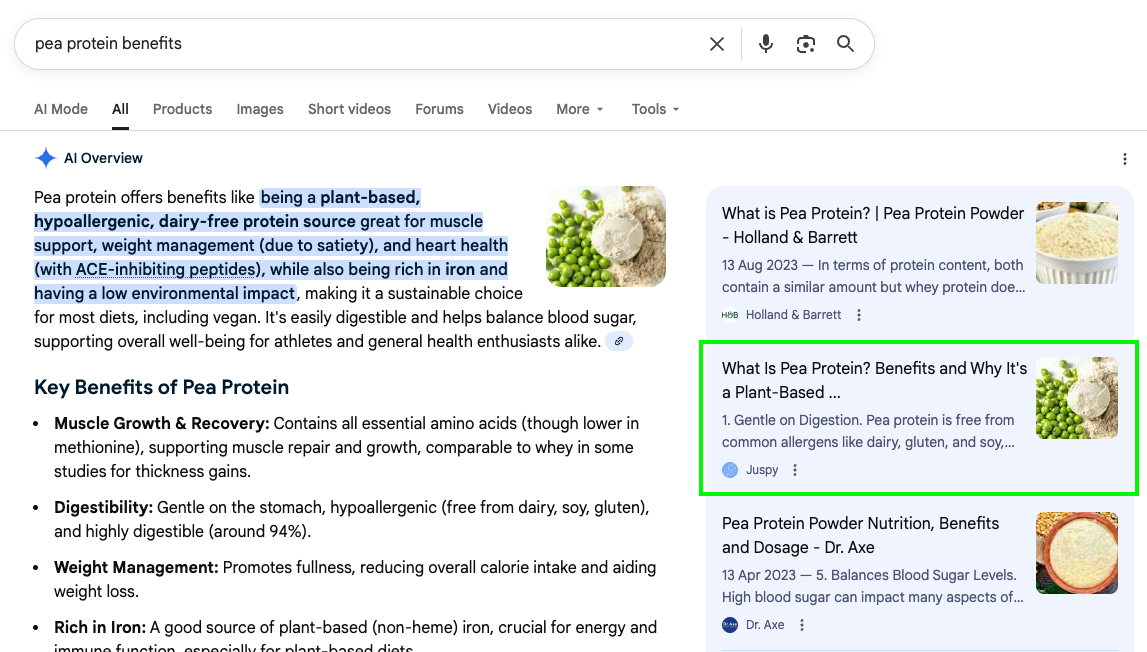Click the 'Digestibility:' bullet label
The image size is (1147, 652).
click(x=103, y=508)
